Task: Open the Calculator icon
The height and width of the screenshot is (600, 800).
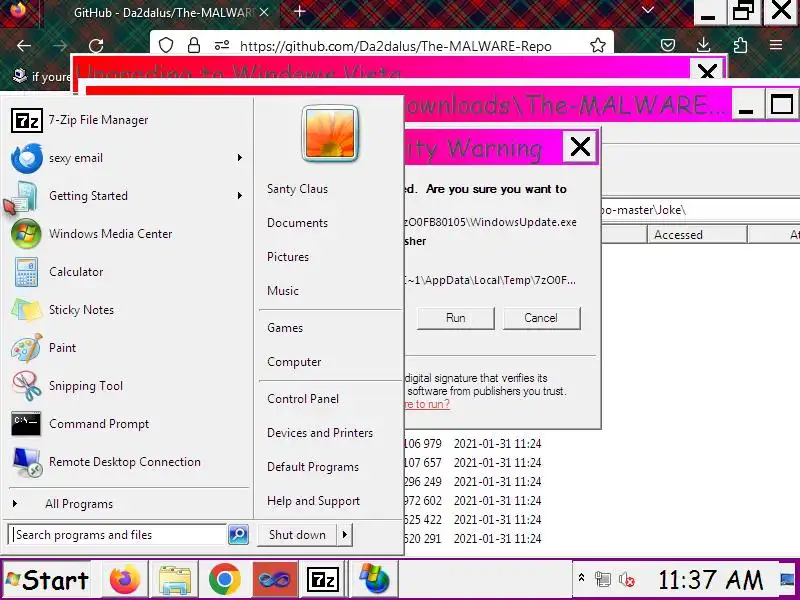Action: point(26,272)
